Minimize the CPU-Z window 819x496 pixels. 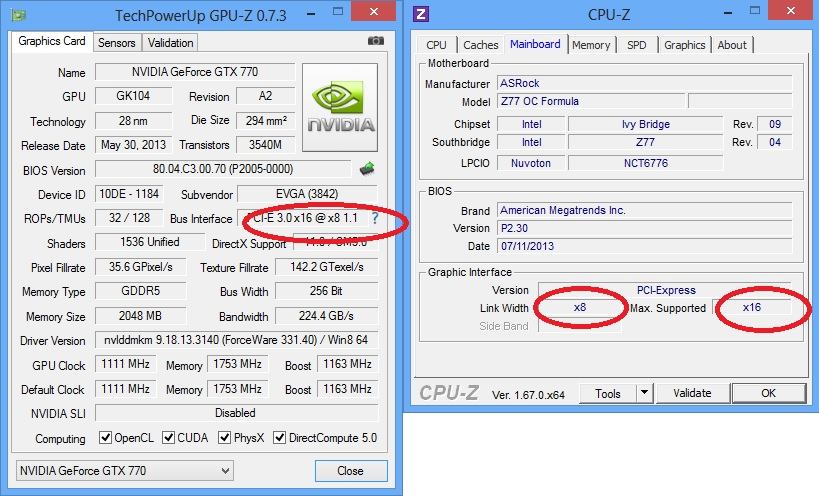point(728,13)
